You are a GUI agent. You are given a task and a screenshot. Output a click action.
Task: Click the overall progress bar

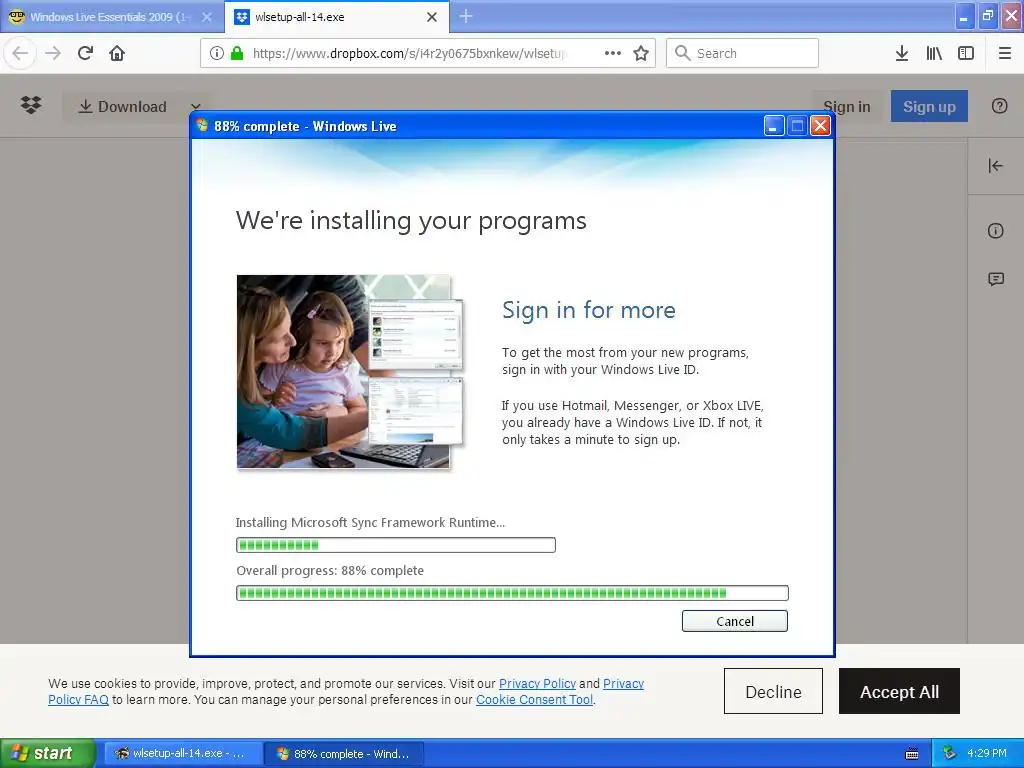(x=512, y=593)
